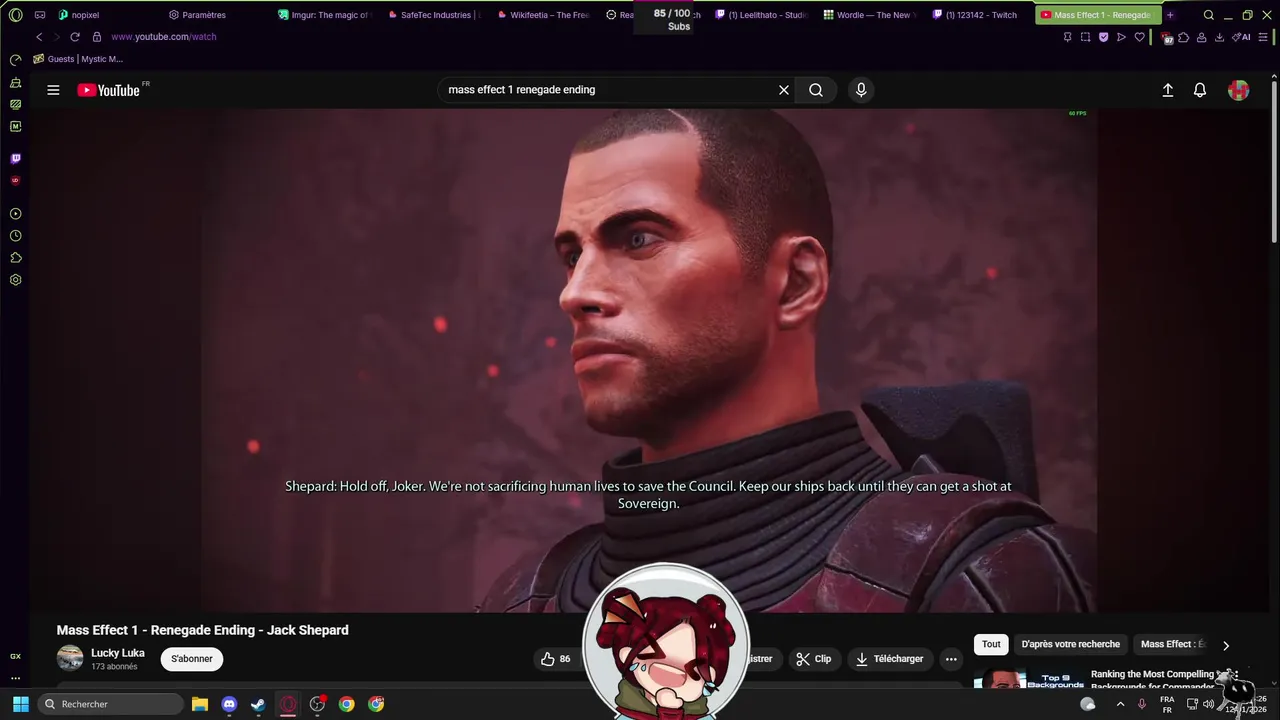The image size is (1280, 720).
Task: Open Easy Setup sliders icon
Action: pos(1262,37)
